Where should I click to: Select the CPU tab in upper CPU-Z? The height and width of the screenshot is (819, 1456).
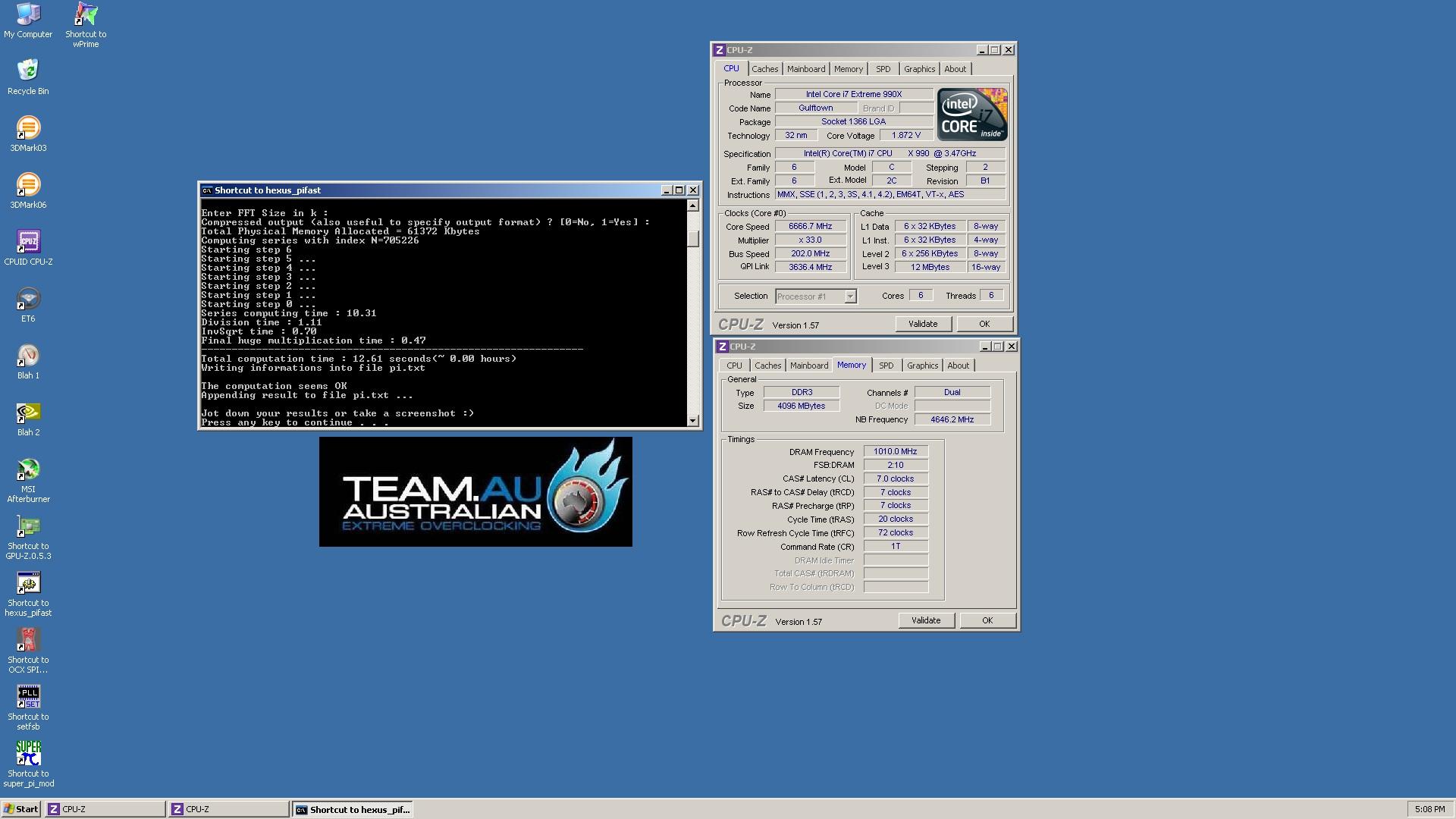[731, 68]
